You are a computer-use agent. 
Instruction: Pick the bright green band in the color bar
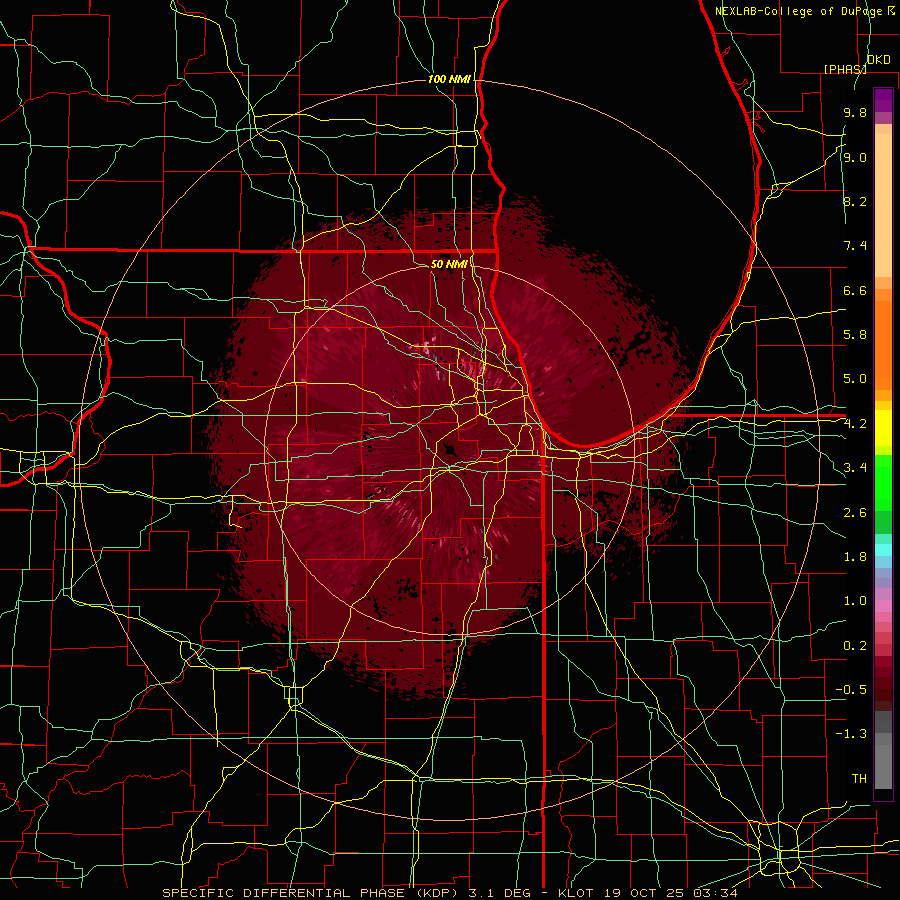883,483
